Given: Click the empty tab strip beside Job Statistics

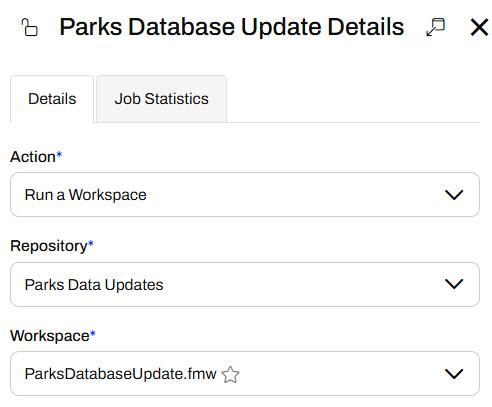Looking at the screenshot, I should (353, 99).
